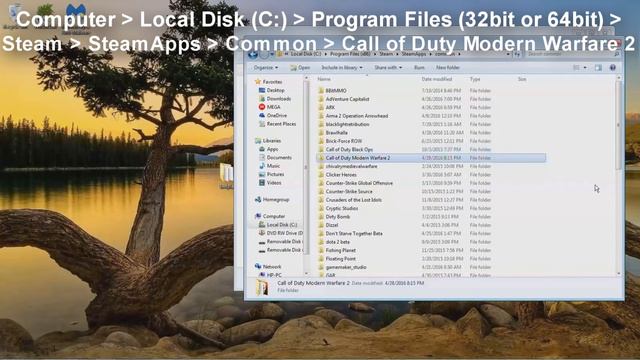Select the BBMMO folder
Image resolution: width=640 pixels, height=360 pixels.
pyautogui.click(x=332, y=91)
